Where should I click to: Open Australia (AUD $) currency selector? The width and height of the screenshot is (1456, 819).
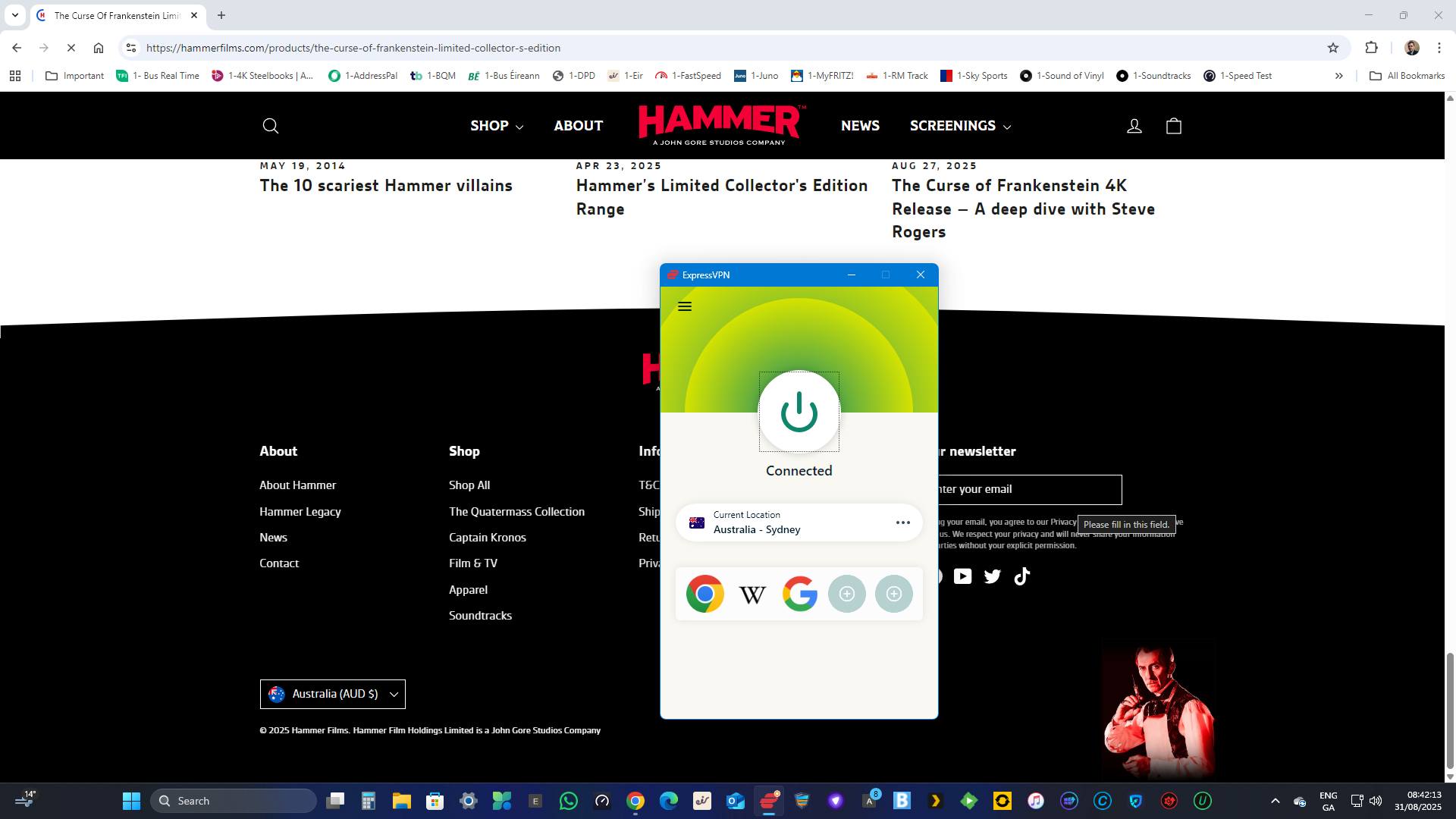pos(333,694)
